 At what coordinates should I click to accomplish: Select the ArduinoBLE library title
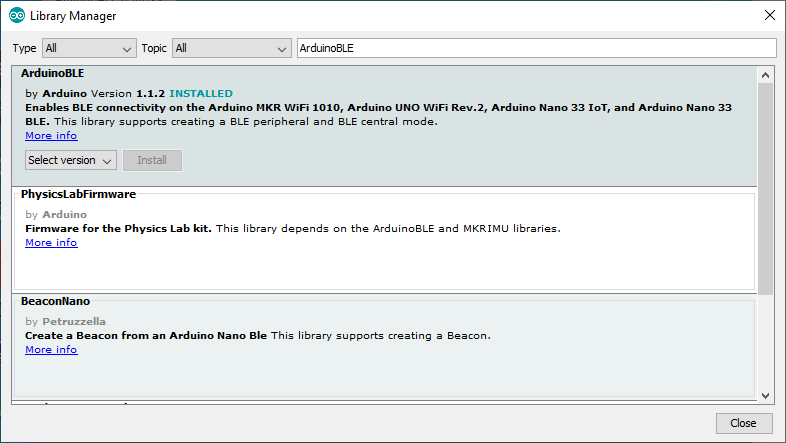[x=53, y=73]
